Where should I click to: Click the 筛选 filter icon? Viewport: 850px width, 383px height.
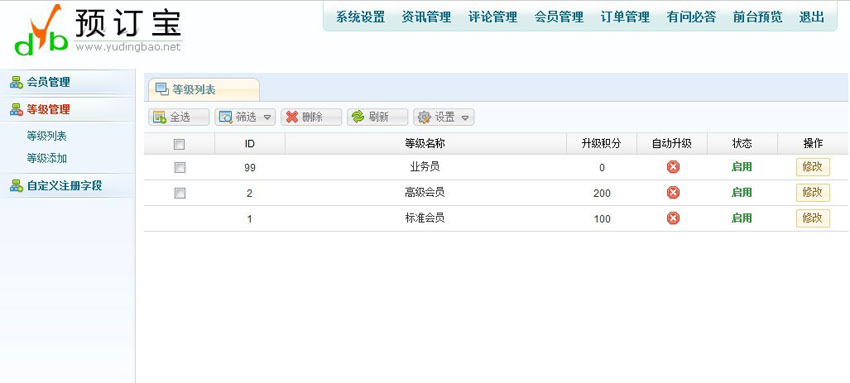coord(226,118)
